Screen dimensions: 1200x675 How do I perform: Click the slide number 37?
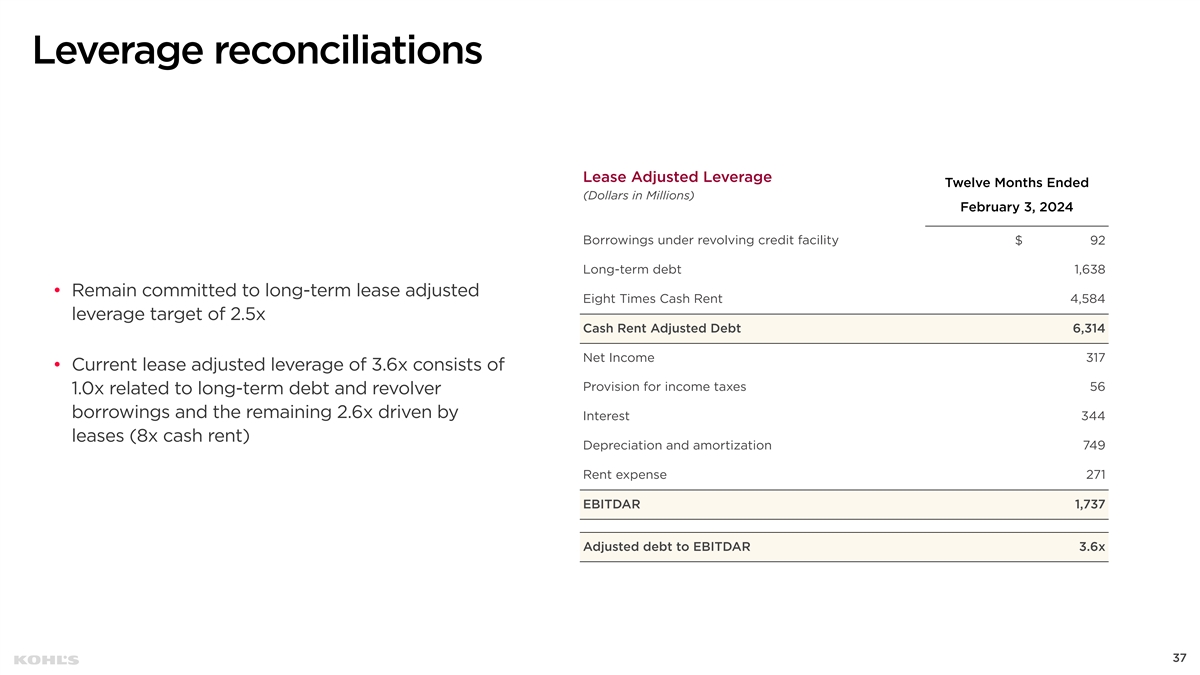click(1178, 658)
